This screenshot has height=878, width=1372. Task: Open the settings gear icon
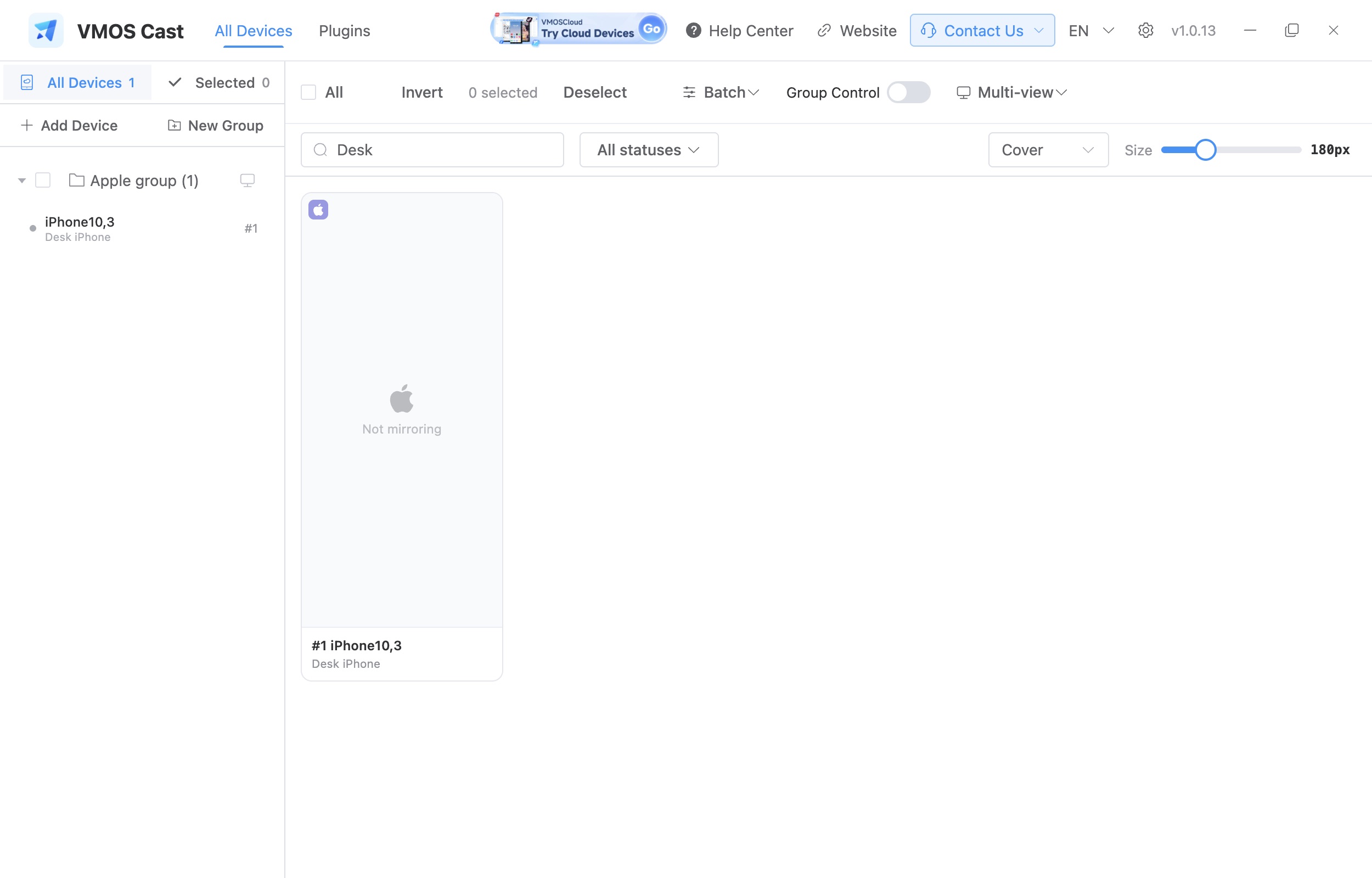[x=1146, y=30]
